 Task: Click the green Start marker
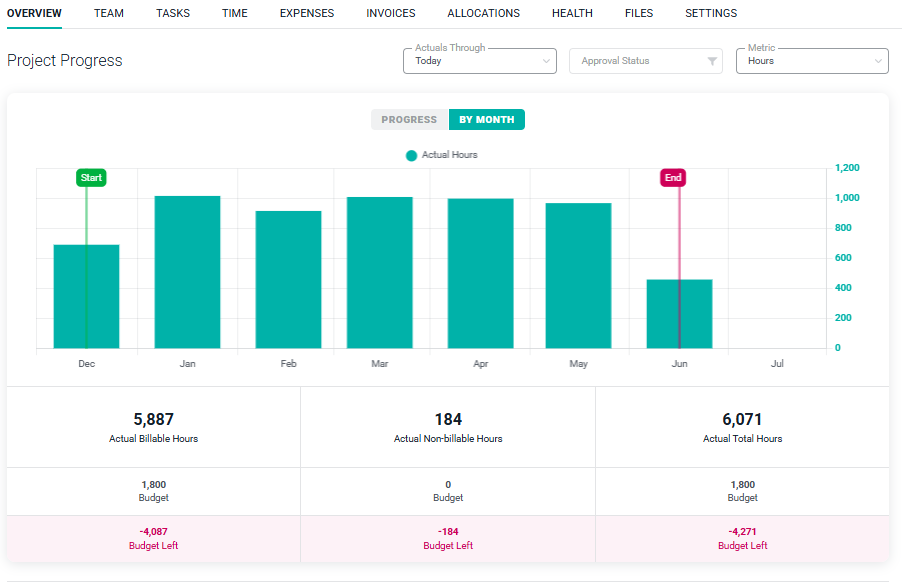[x=91, y=178]
